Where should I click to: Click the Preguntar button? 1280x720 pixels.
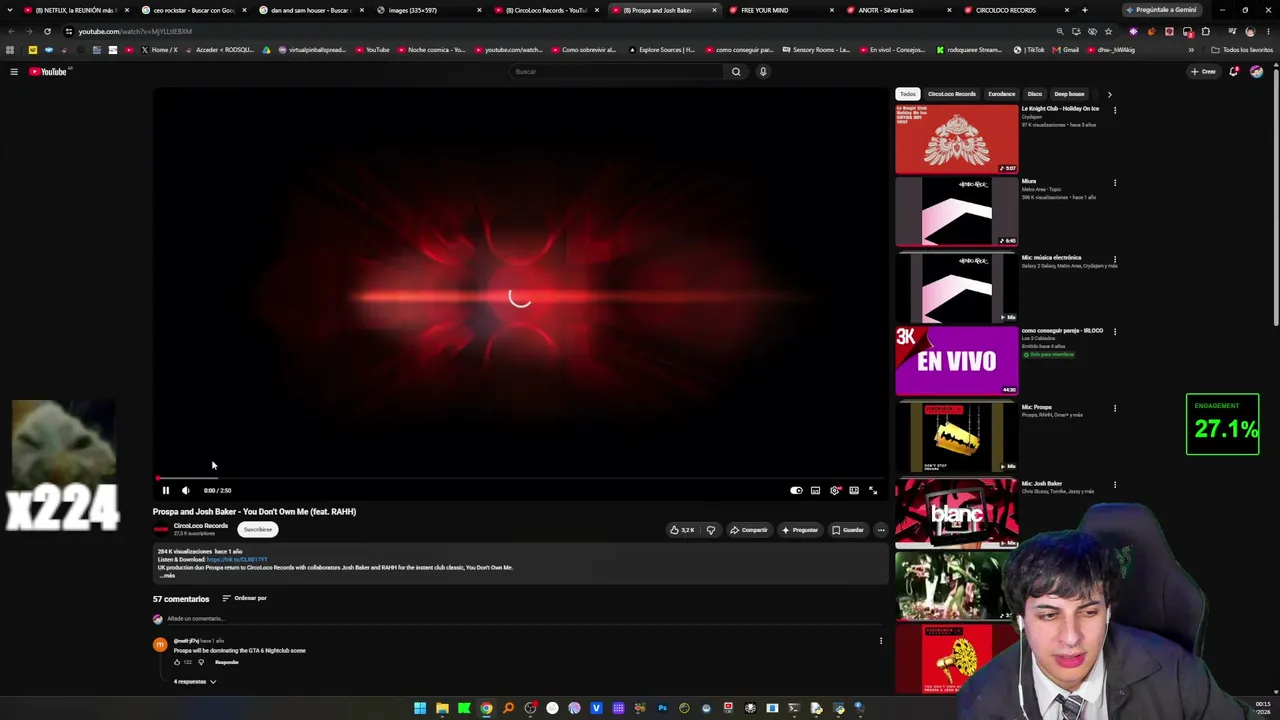[800, 530]
